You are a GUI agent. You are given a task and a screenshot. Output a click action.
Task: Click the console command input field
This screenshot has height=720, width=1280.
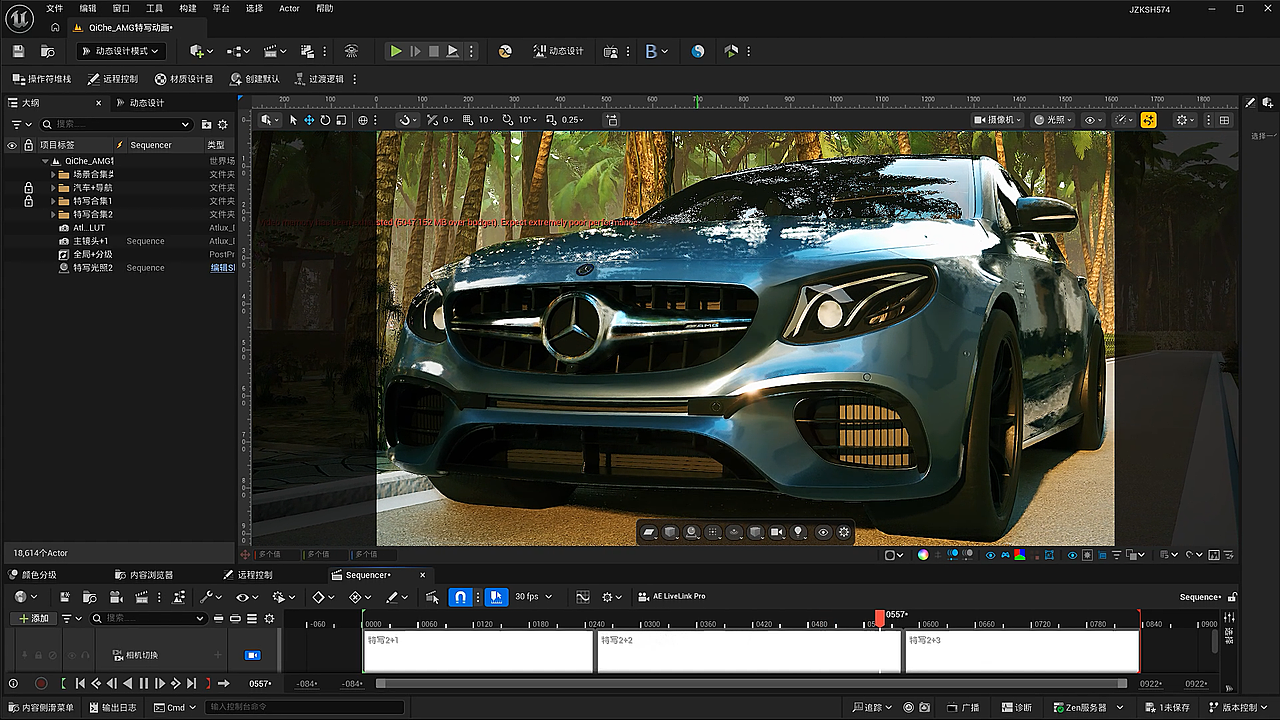tap(304, 708)
